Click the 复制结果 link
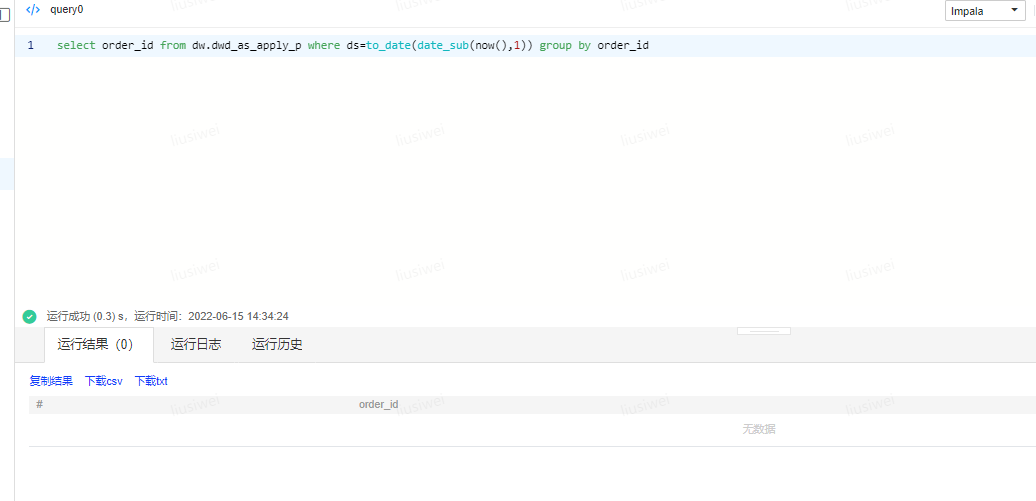 51,381
